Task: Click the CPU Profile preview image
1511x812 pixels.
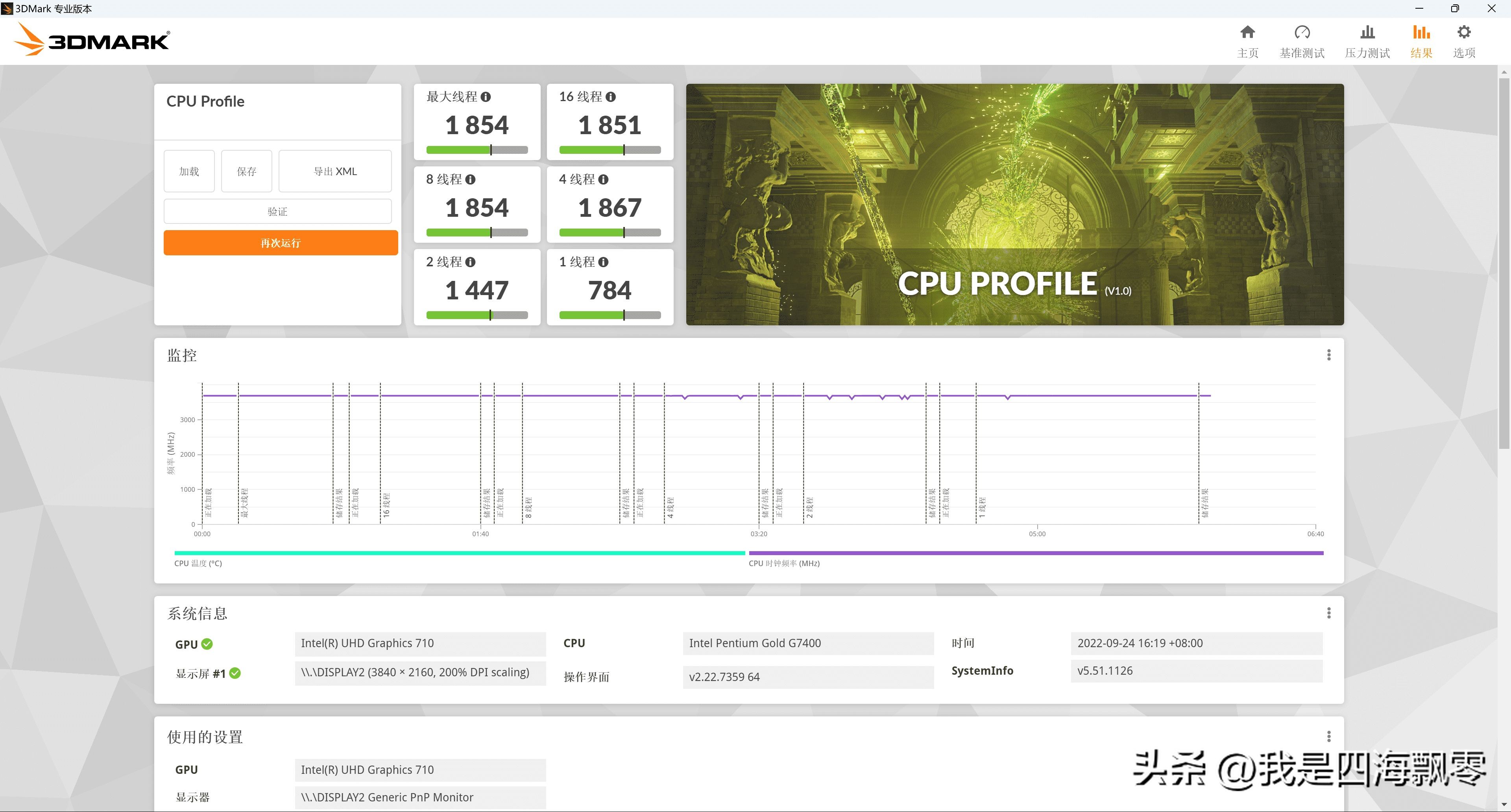Action: [1015, 204]
